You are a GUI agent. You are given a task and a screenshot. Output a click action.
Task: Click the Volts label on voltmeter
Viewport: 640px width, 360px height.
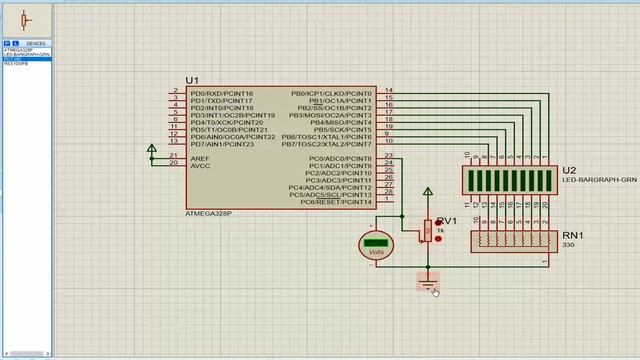376,252
